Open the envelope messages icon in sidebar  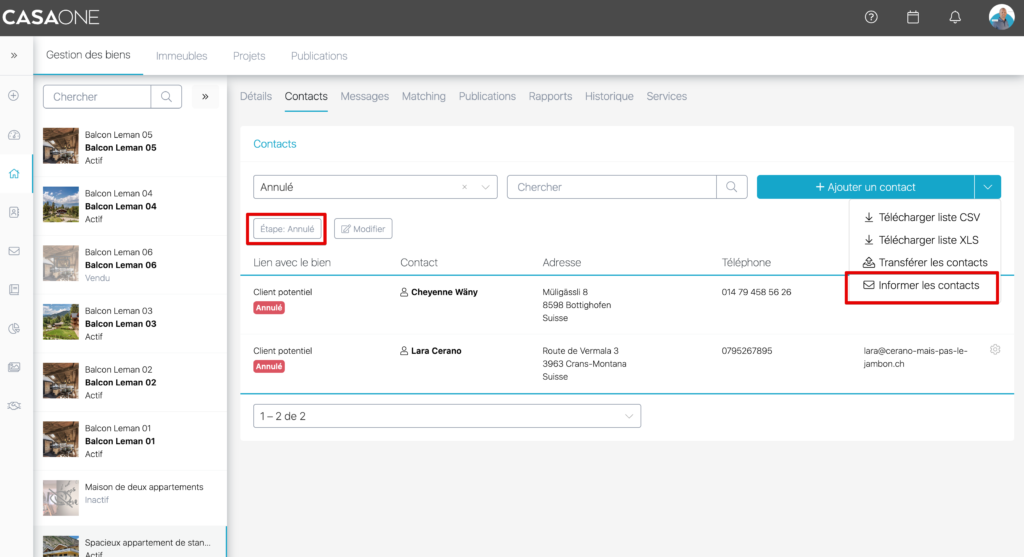coord(14,251)
